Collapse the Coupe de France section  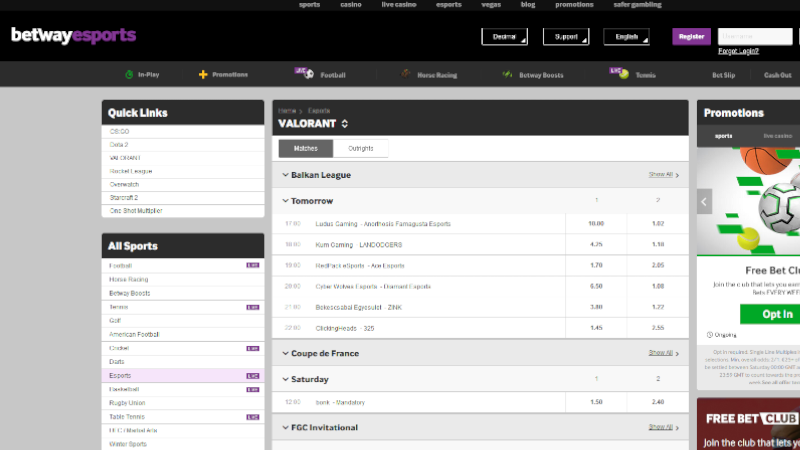click(285, 353)
